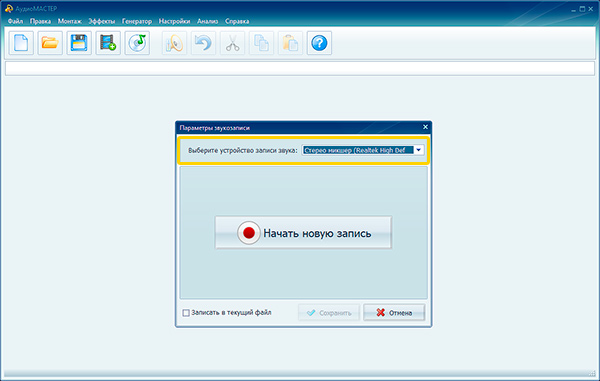This screenshot has width=600, height=381.
Task: Create a new file with the blank page icon
Action: (x=21, y=43)
